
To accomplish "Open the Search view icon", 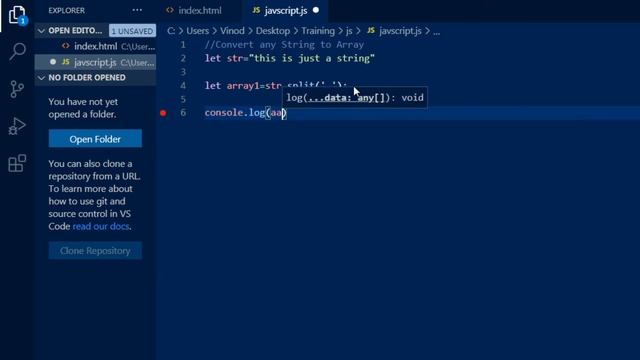I will pyautogui.click(x=17, y=51).
